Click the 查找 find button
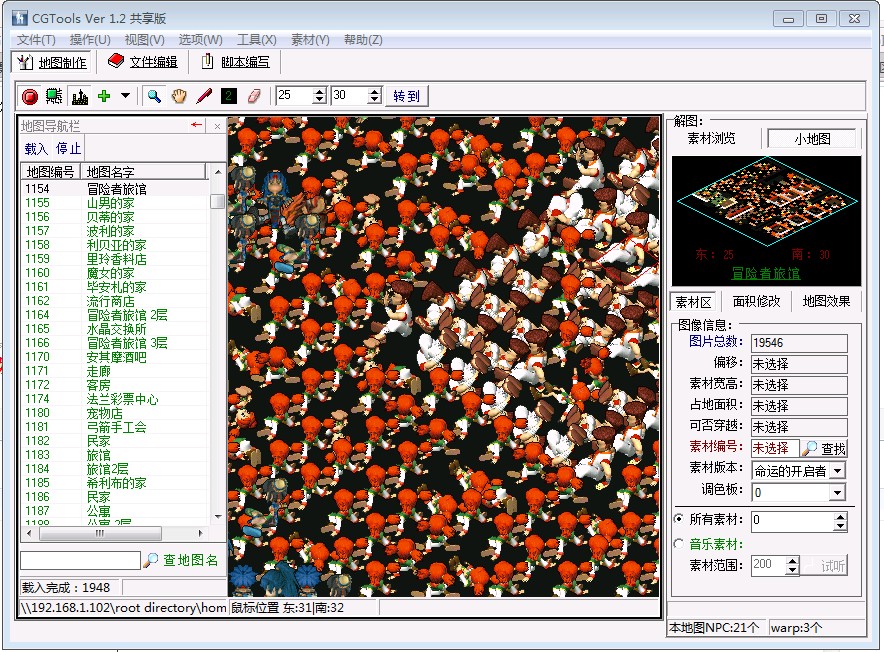The width and height of the screenshot is (884, 652). tap(824, 448)
